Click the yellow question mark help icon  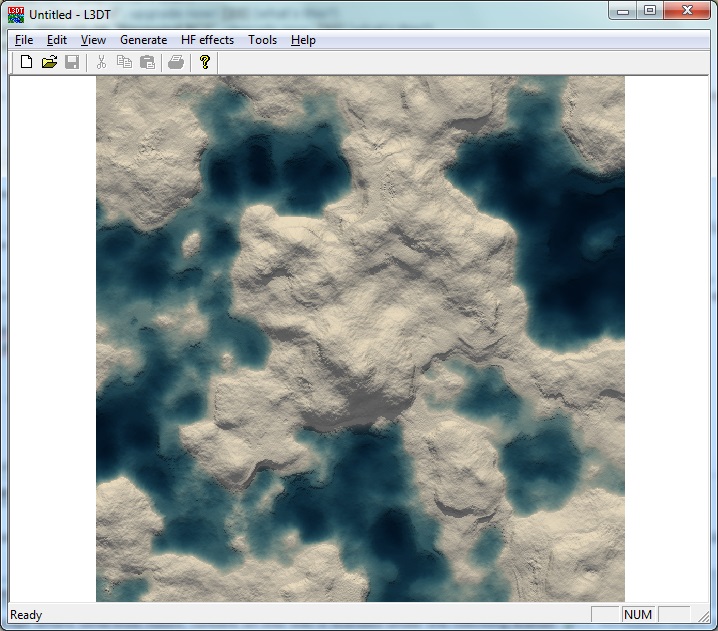click(x=205, y=62)
